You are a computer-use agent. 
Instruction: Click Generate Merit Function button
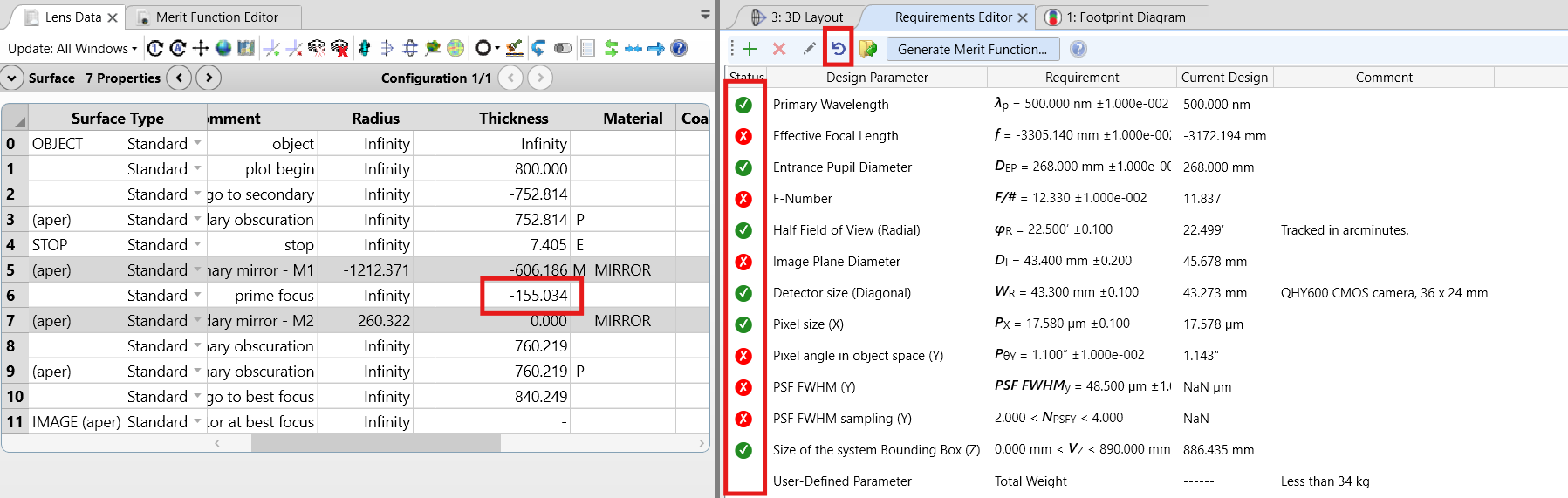[972, 49]
